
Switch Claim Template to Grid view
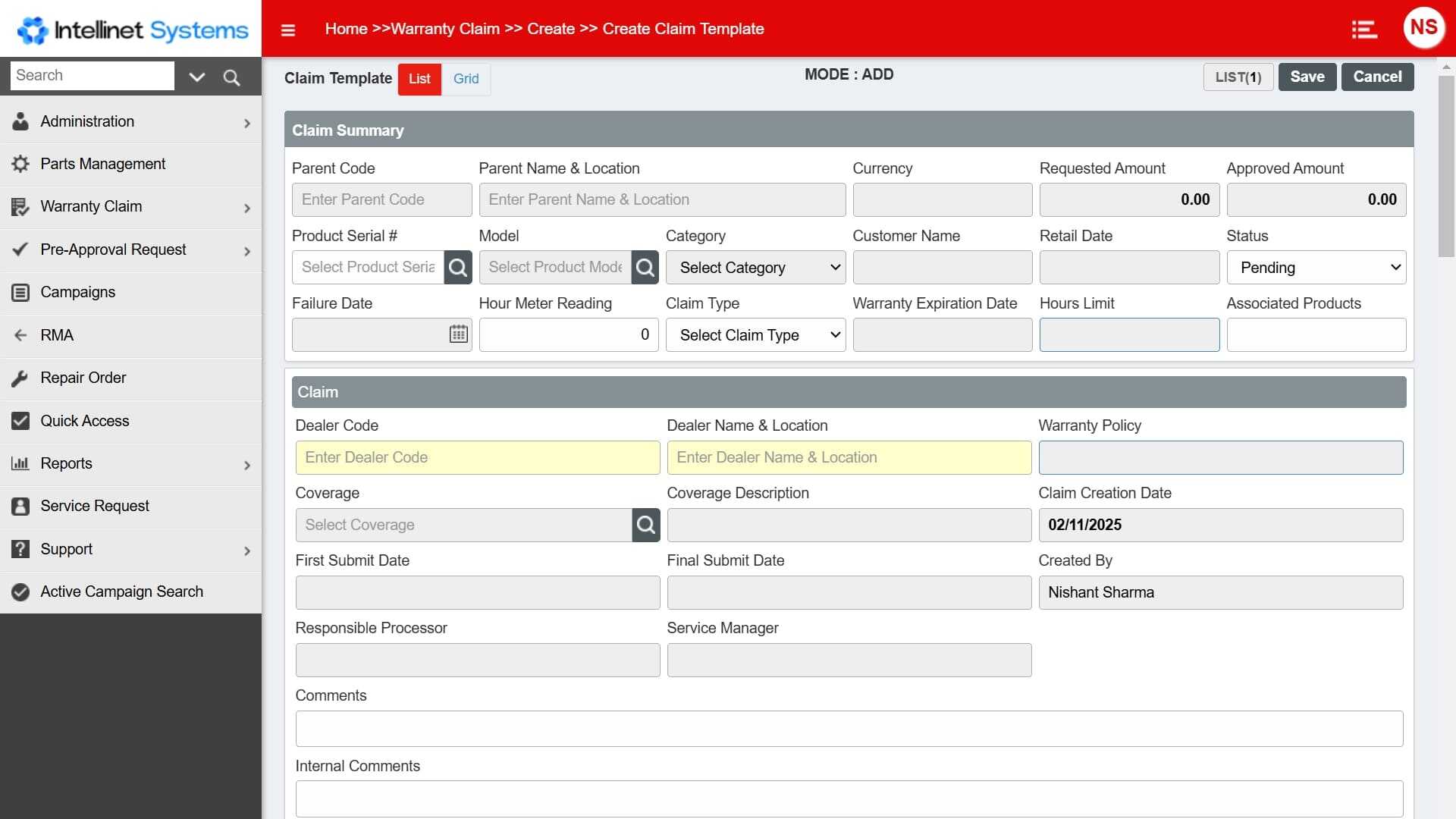[466, 79]
